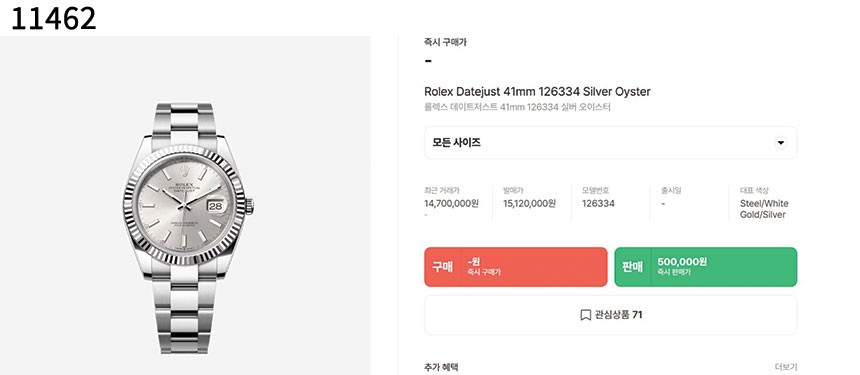Screen dimensions: 860x375
Task: Click the 발매가 15,120,000원 value
Action: [x=529, y=203]
